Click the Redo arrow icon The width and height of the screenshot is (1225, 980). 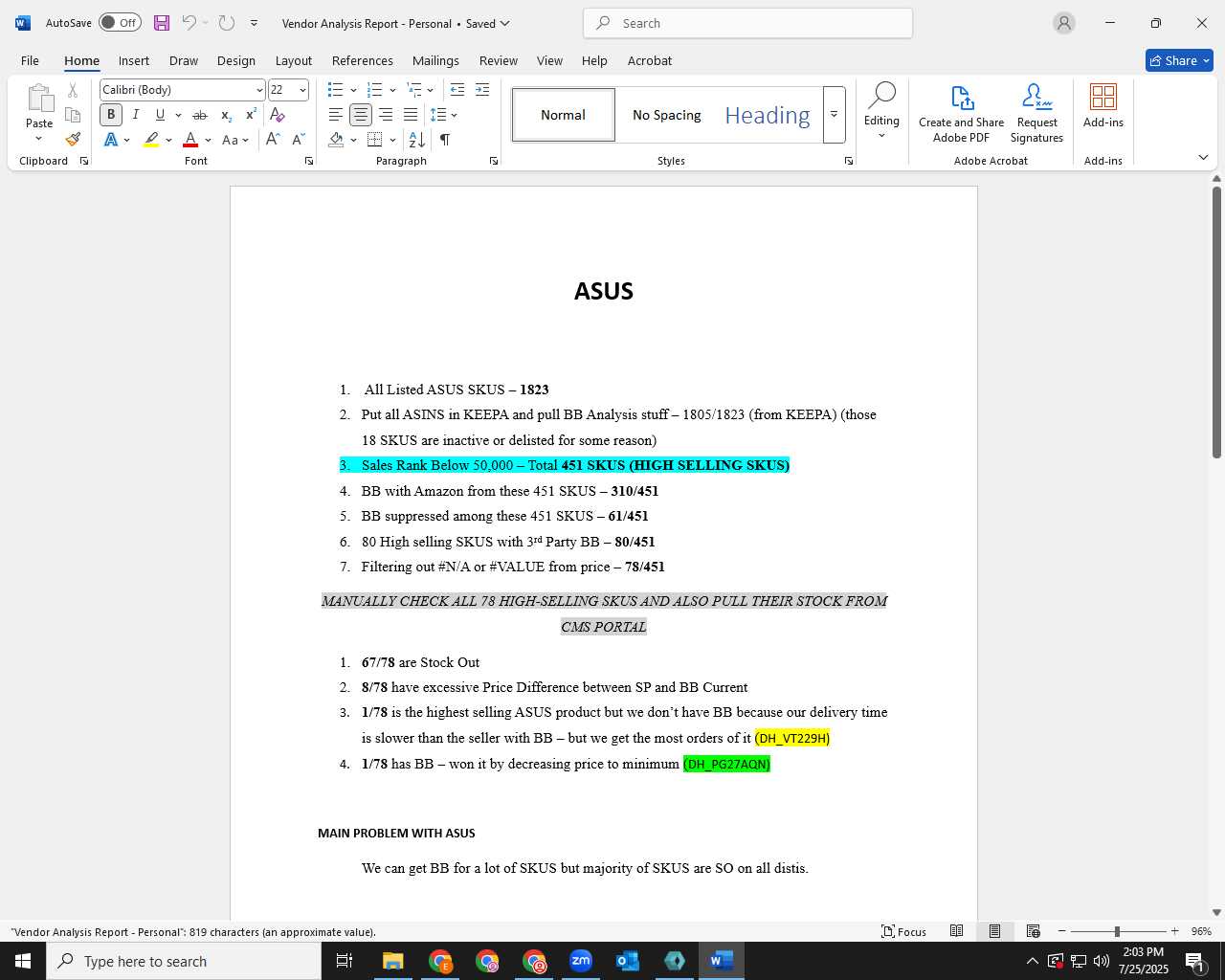click(x=227, y=23)
